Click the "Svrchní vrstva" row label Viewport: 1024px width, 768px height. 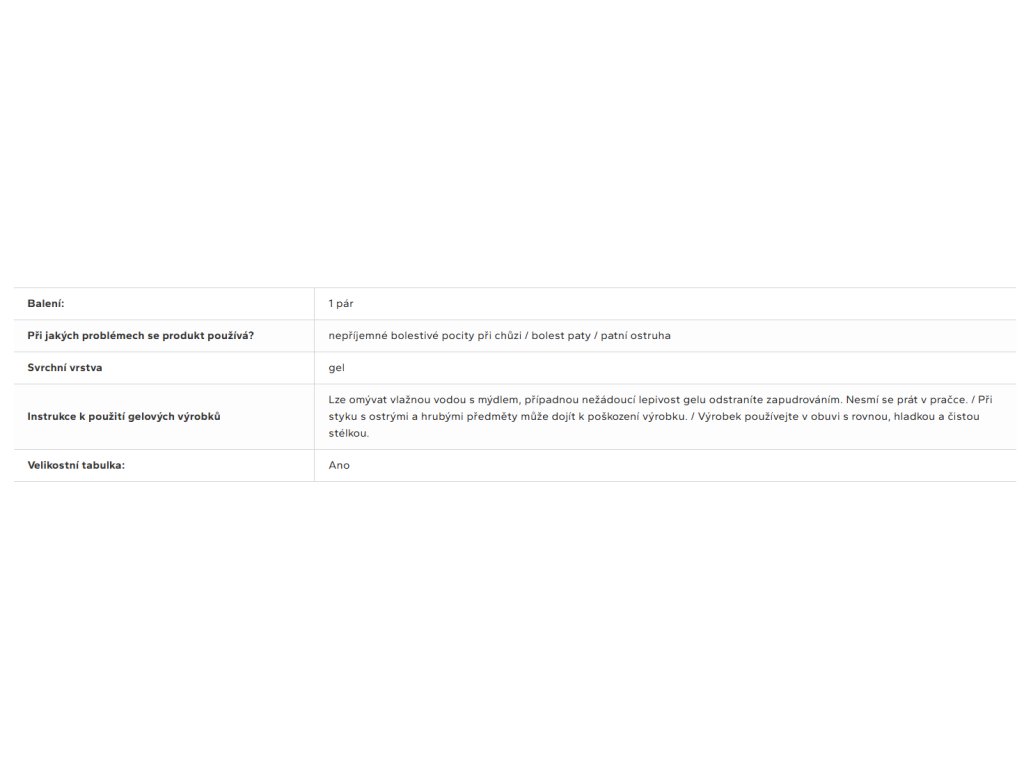pyautogui.click(x=65, y=367)
